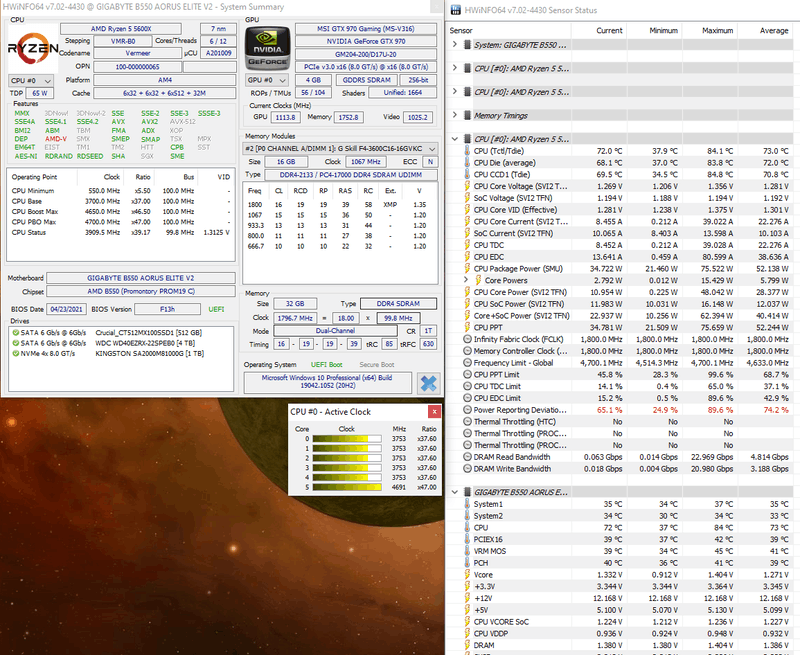Click the blue X close icon in System Summary
800x655 pixels.
pyautogui.click(x=429, y=384)
